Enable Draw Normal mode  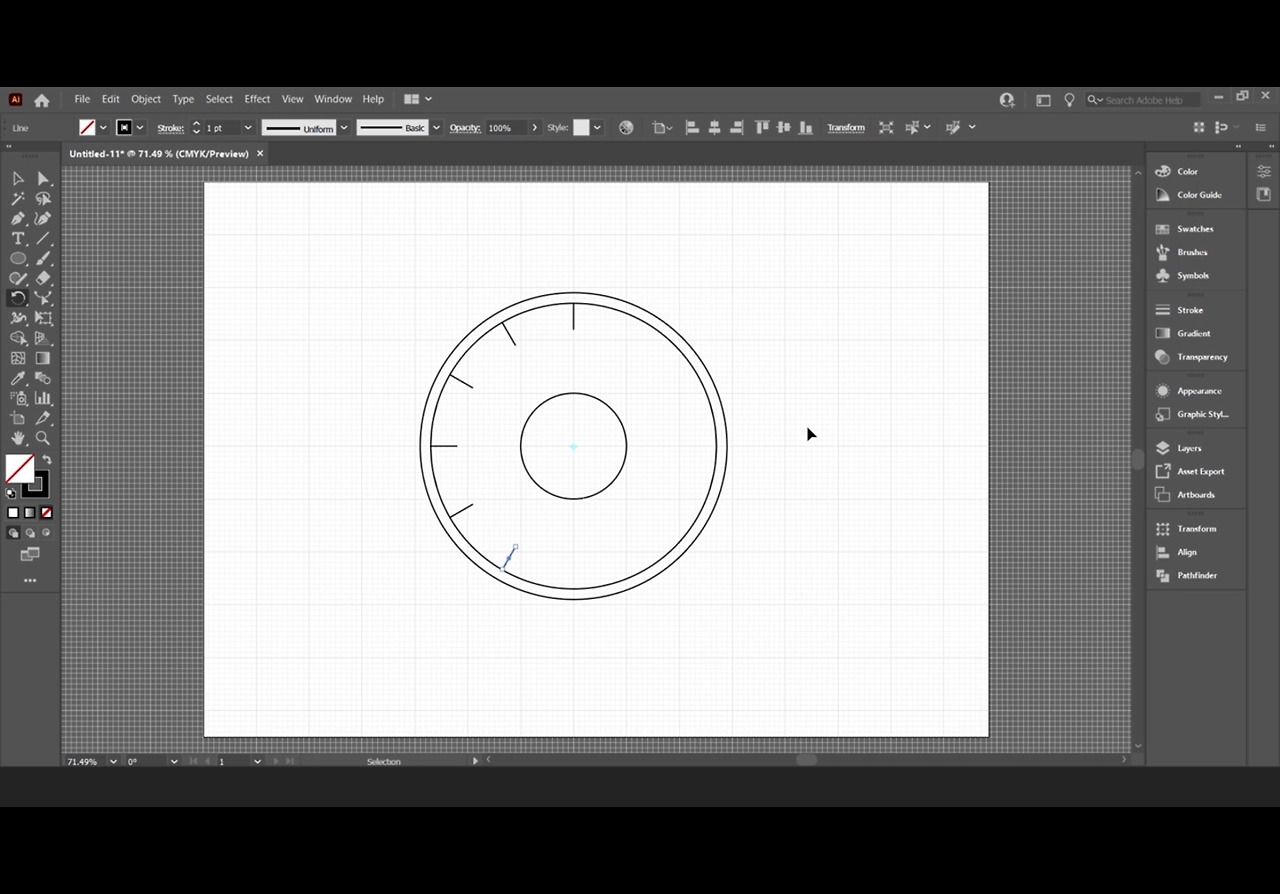[x=13, y=533]
